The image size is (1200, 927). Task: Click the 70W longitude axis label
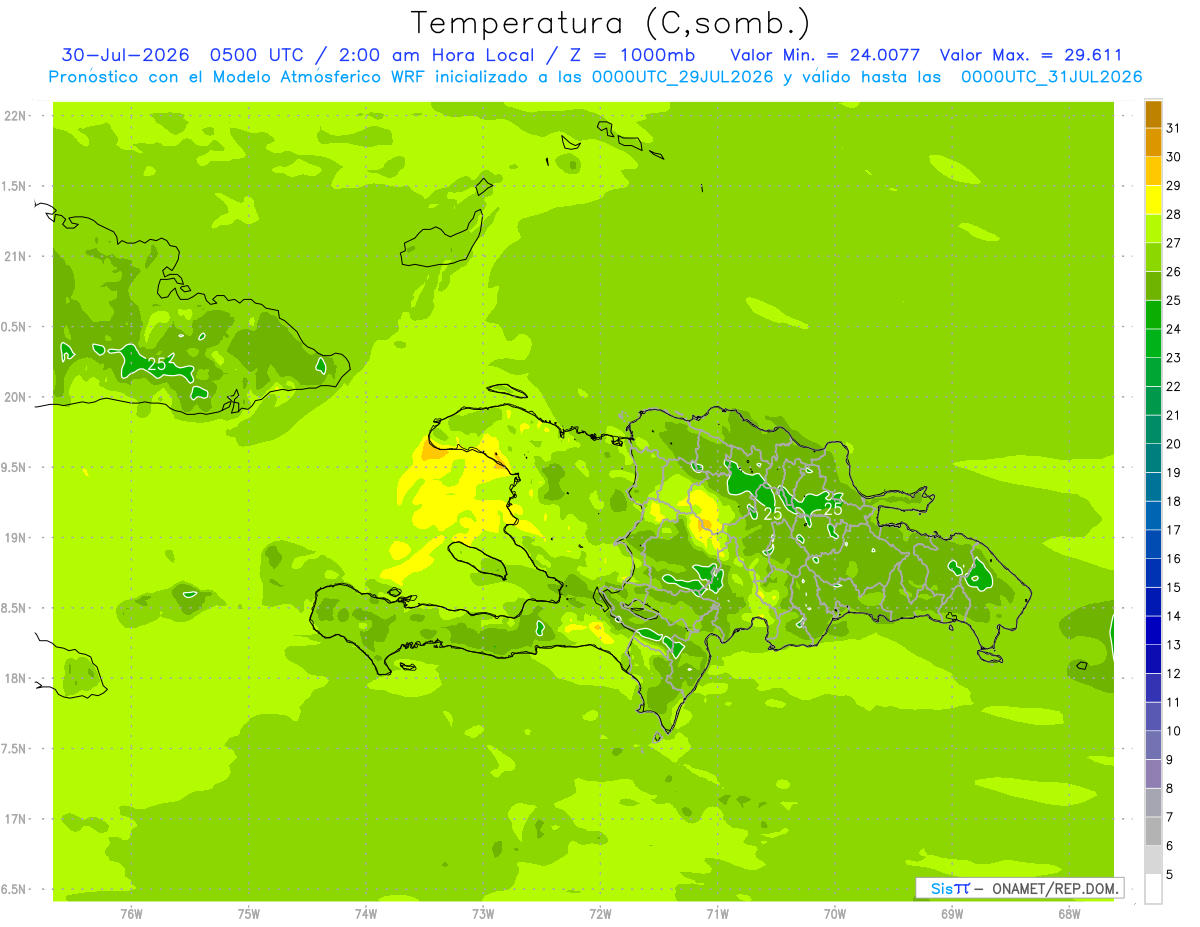pos(835,913)
